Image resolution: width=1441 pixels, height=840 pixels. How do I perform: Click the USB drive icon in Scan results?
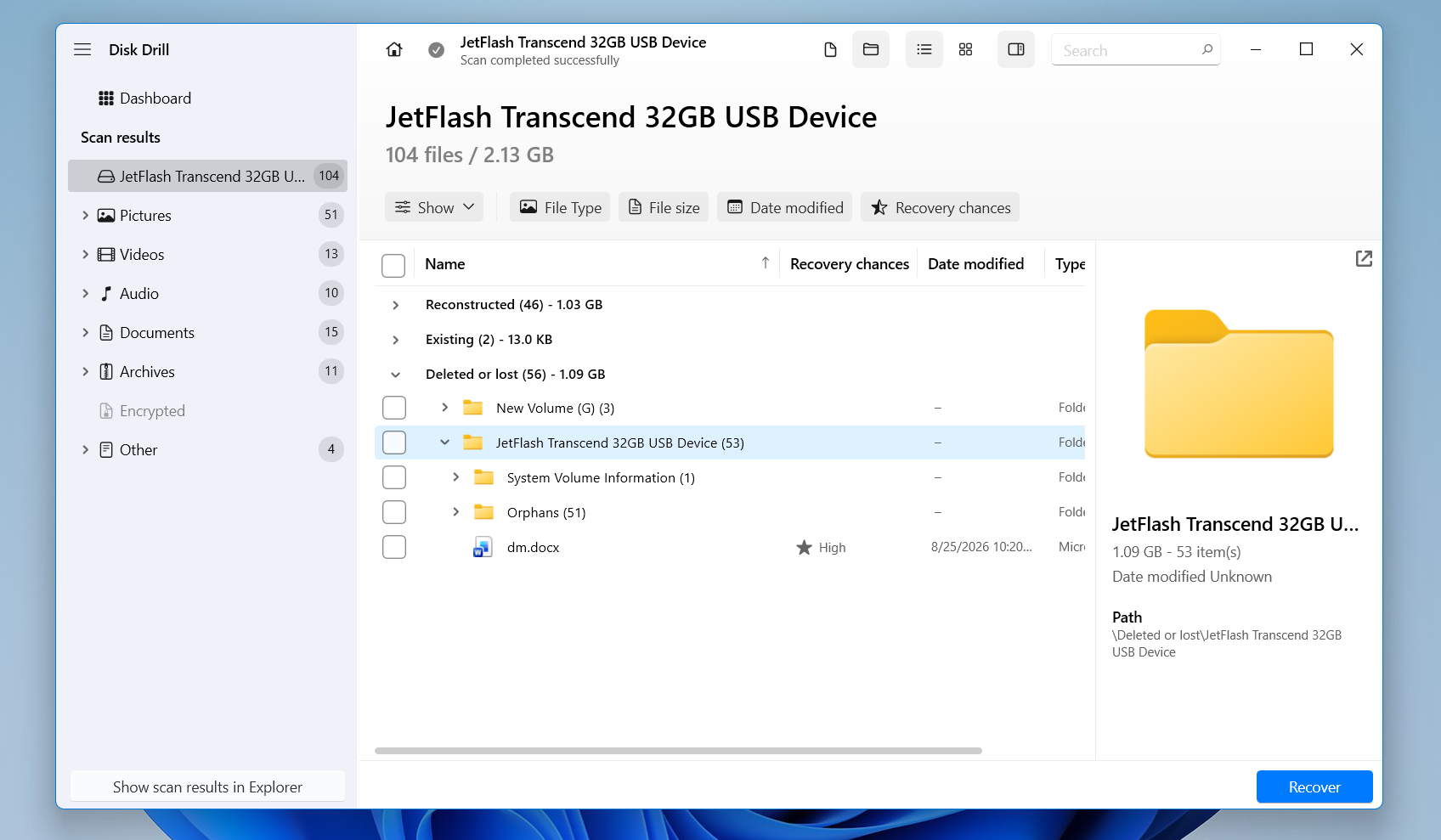pos(106,177)
